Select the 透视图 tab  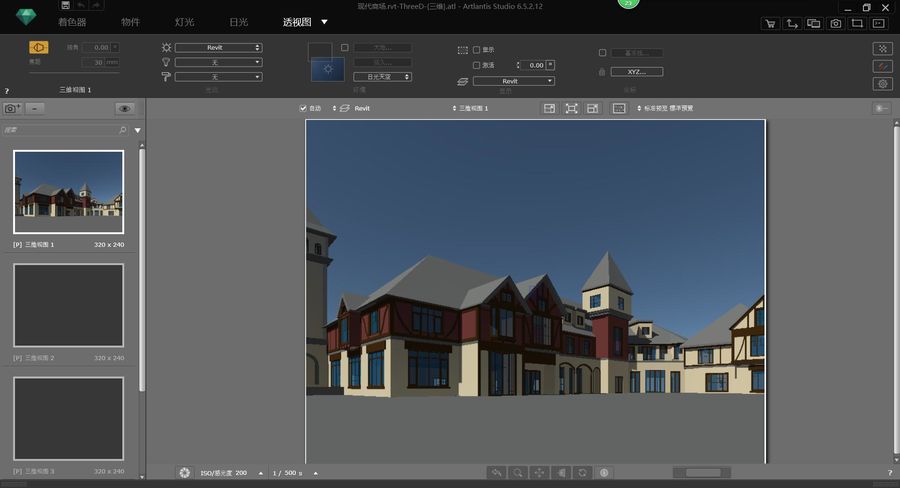click(x=297, y=22)
